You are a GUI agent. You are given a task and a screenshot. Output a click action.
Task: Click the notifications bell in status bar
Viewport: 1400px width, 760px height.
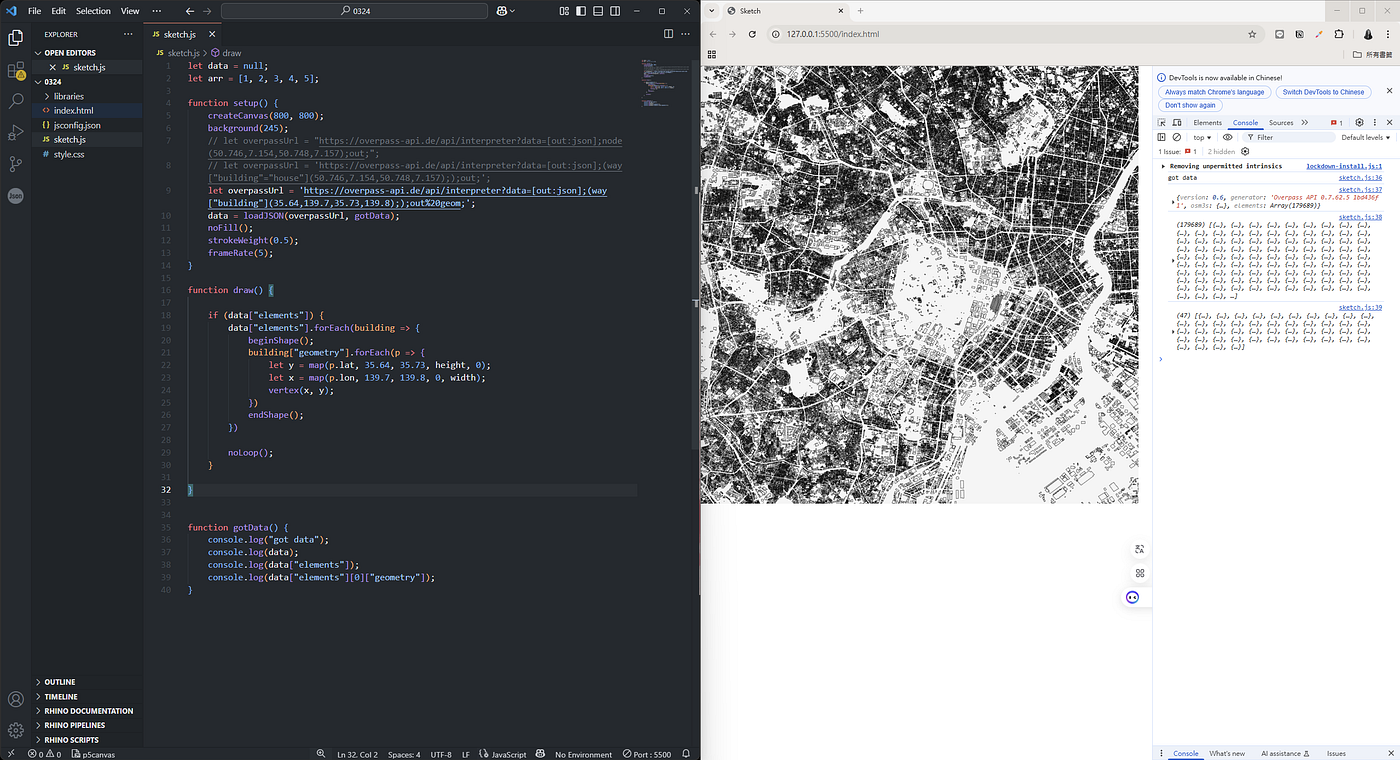[686, 754]
